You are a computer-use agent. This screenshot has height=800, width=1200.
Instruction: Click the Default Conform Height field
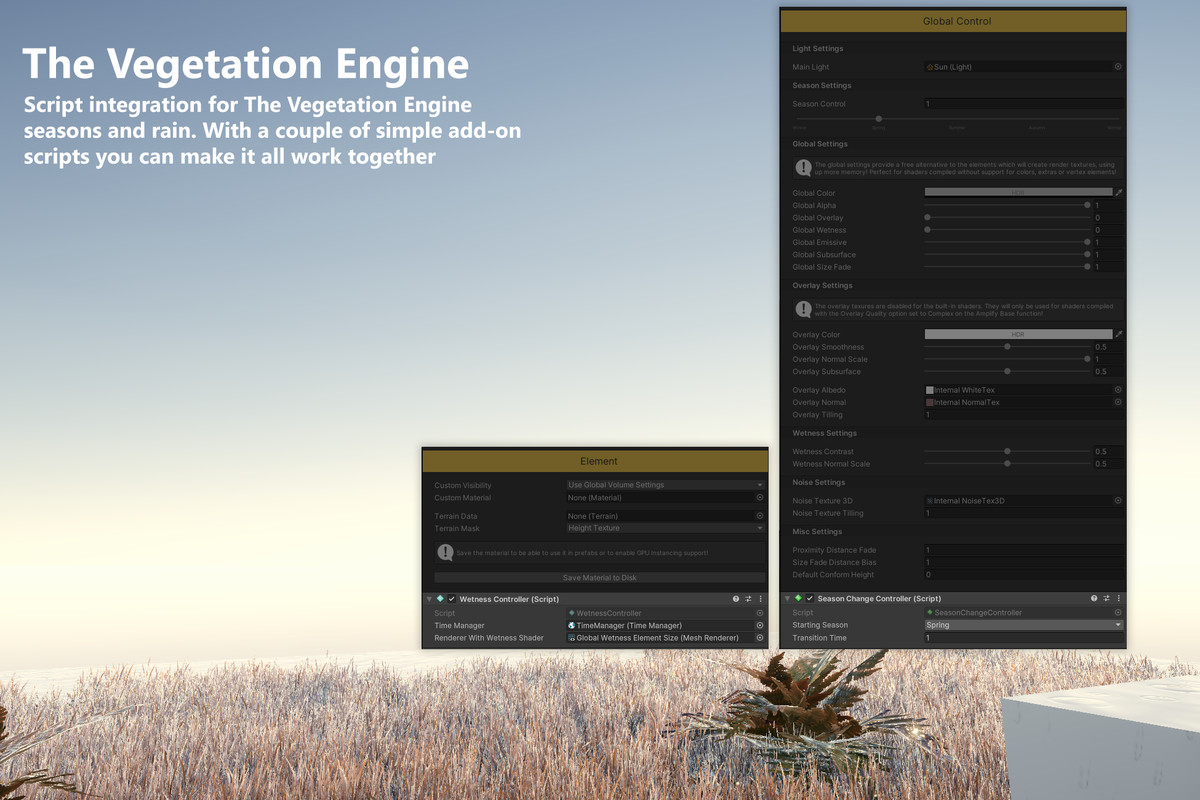click(x=1024, y=575)
